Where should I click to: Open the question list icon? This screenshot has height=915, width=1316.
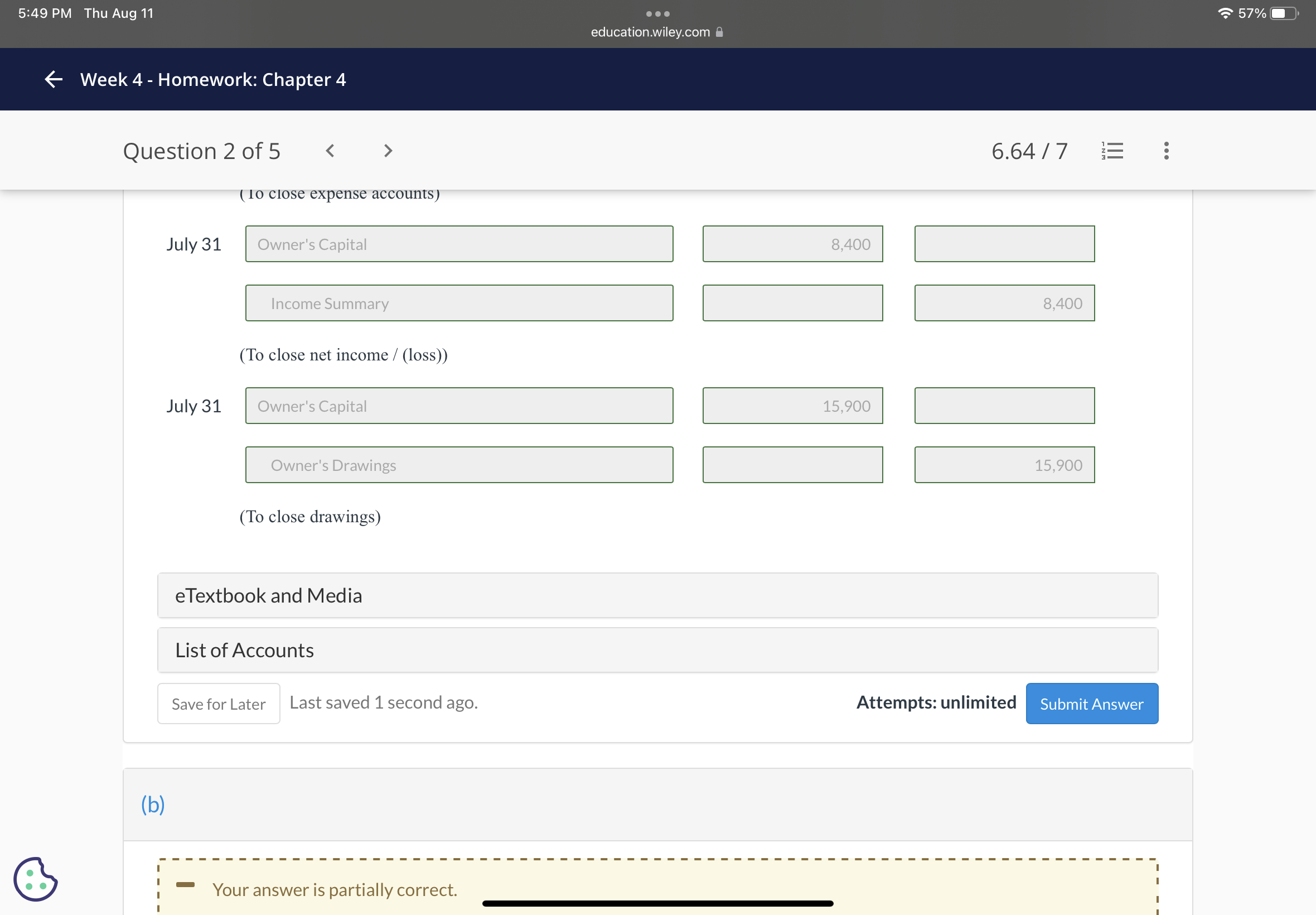pyautogui.click(x=1112, y=151)
